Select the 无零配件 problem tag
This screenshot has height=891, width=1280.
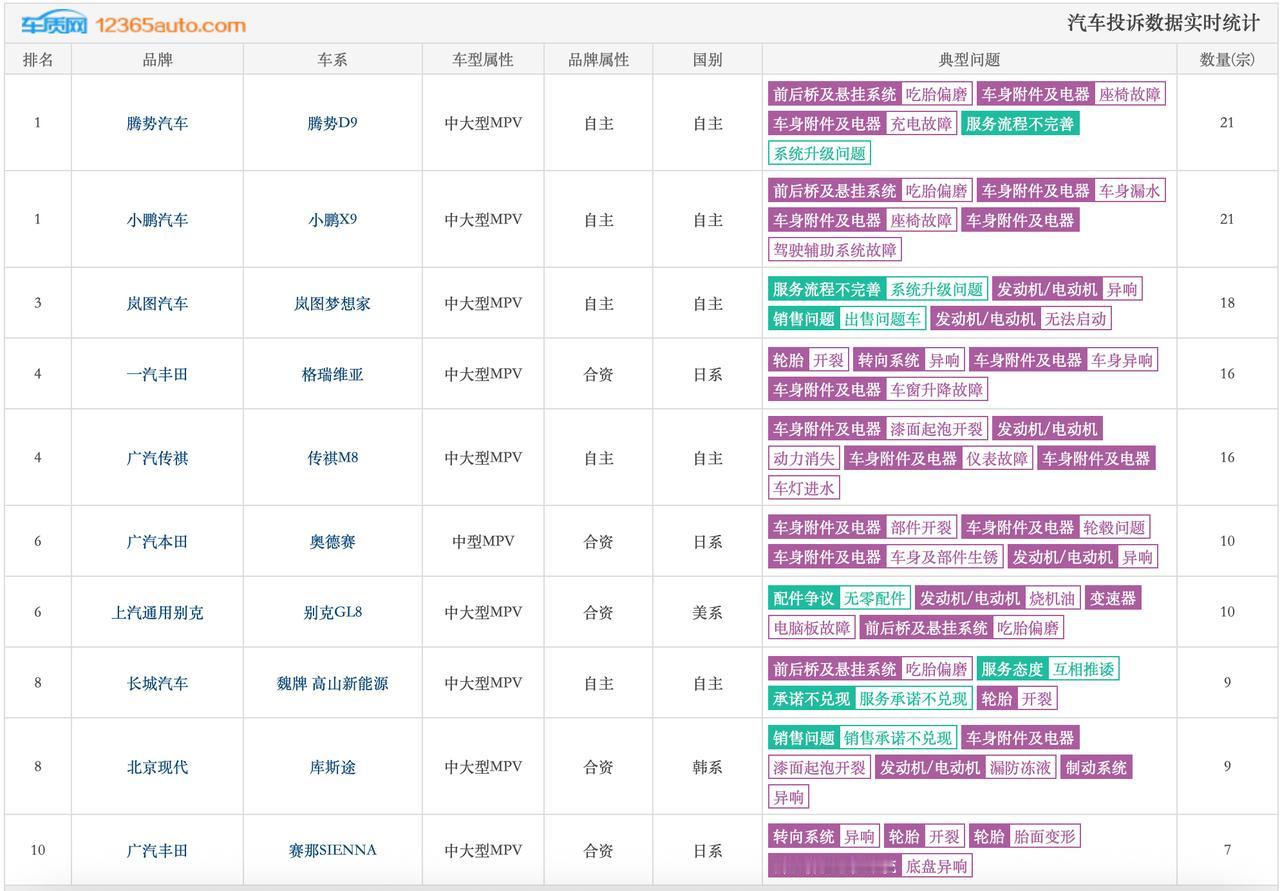tap(874, 599)
